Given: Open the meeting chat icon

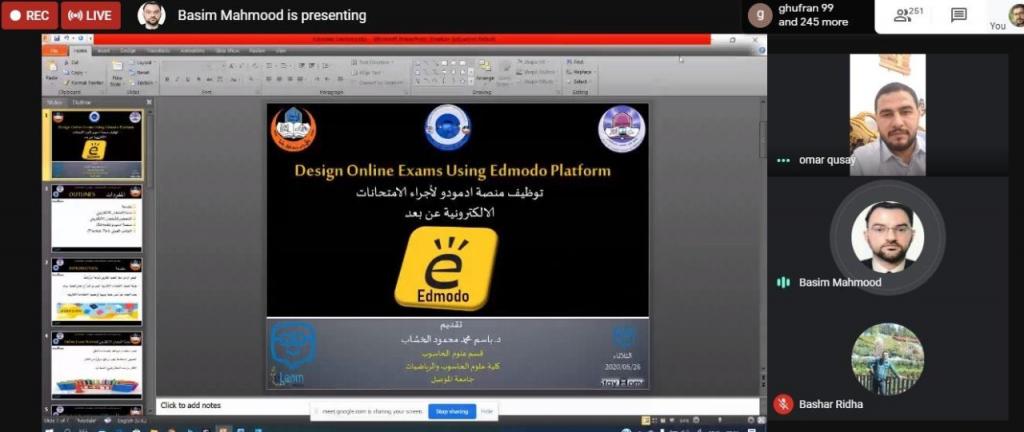Looking at the screenshot, I should (958, 15).
